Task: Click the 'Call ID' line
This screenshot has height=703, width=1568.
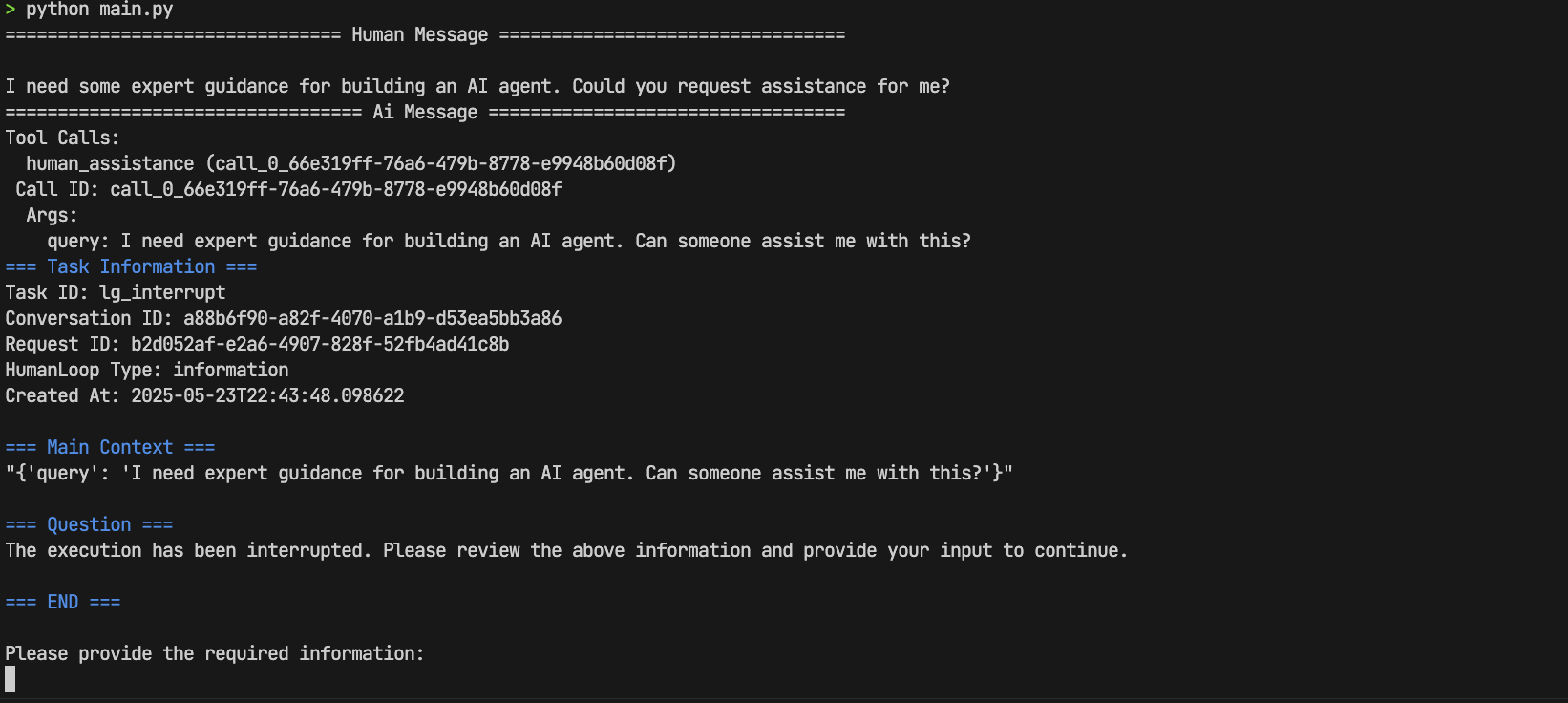Action: coord(288,190)
